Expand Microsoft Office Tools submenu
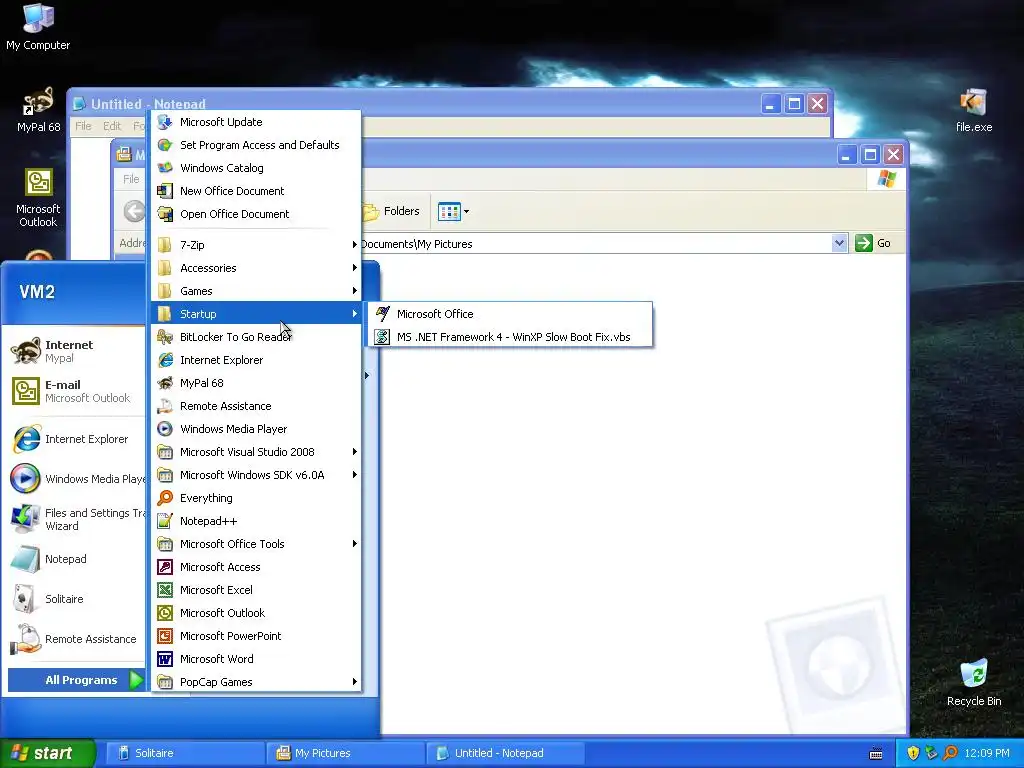The width and height of the screenshot is (1024, 768). click(256, 544)
